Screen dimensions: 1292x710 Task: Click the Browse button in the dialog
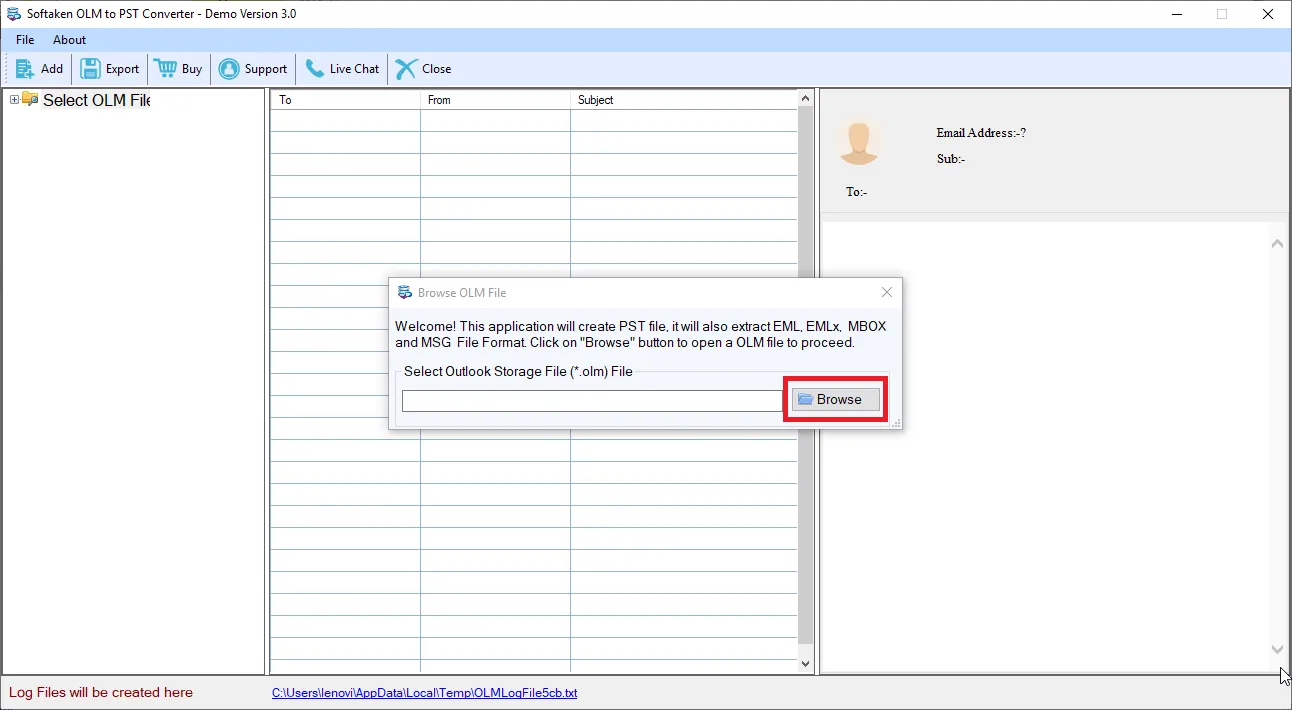click(836, 399)
